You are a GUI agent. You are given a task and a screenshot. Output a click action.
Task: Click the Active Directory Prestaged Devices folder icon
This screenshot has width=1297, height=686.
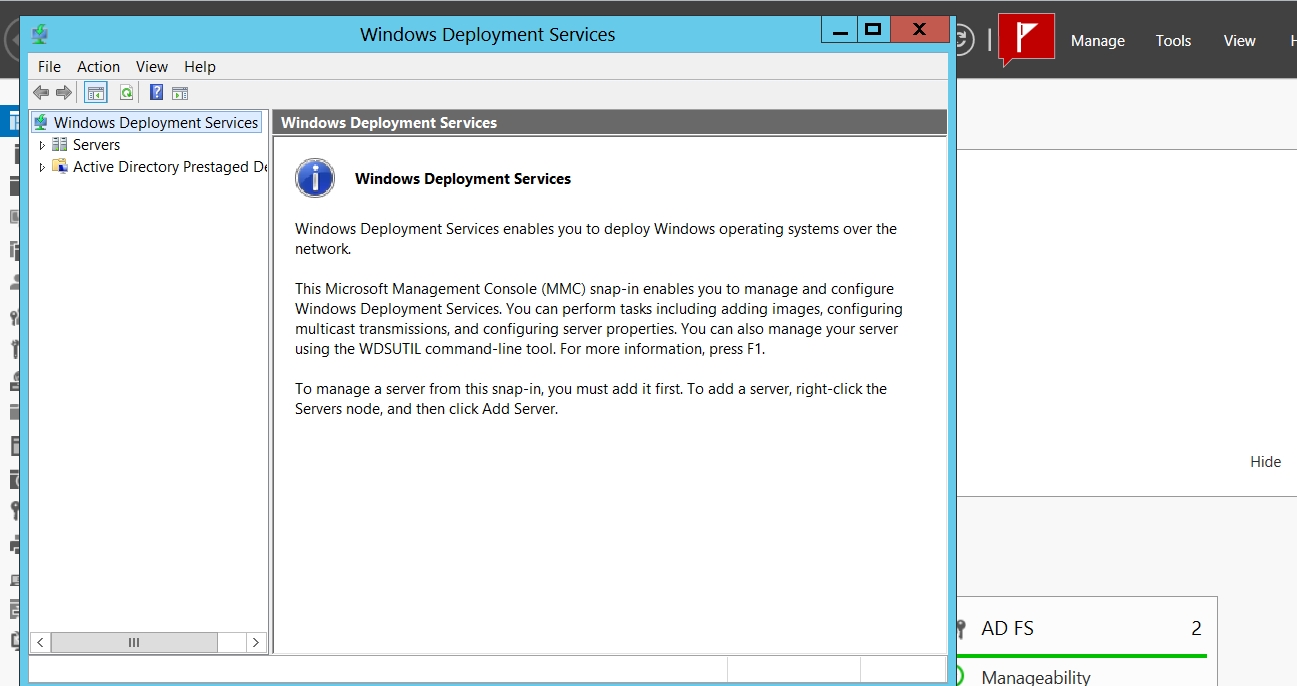click(x=60, y=167)
